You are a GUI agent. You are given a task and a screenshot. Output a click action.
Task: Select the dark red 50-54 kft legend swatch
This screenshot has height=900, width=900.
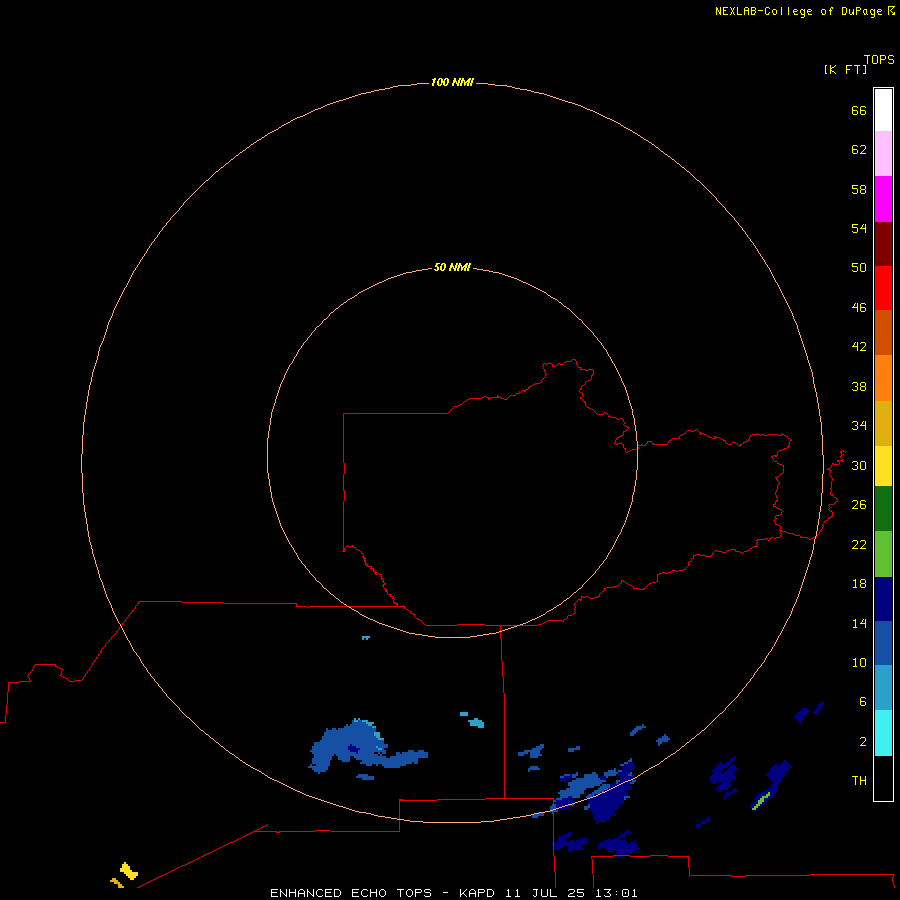[x=883, y=244]
